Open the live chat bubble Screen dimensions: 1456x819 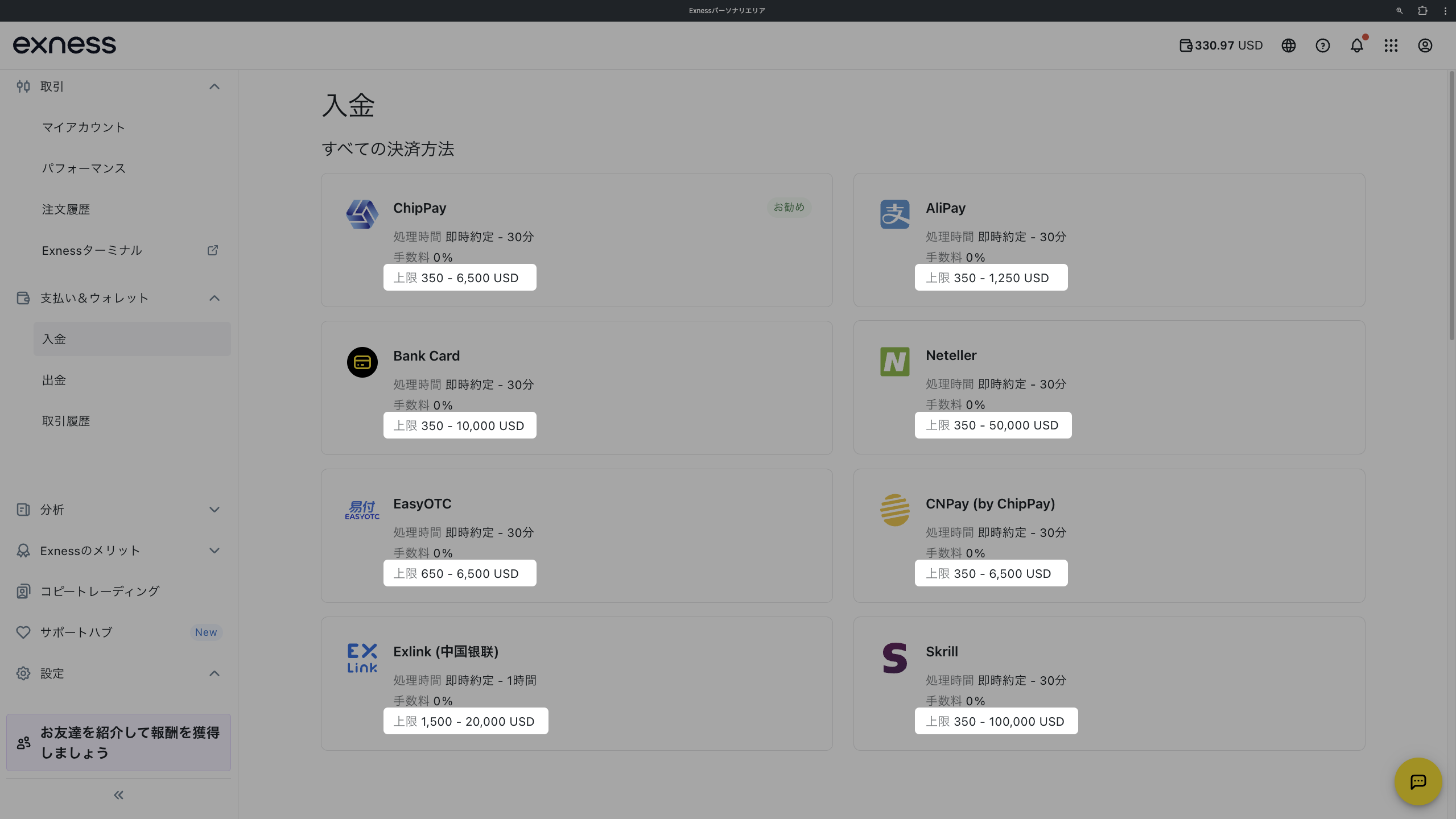pyautogui.click(x=1418, y=781)
